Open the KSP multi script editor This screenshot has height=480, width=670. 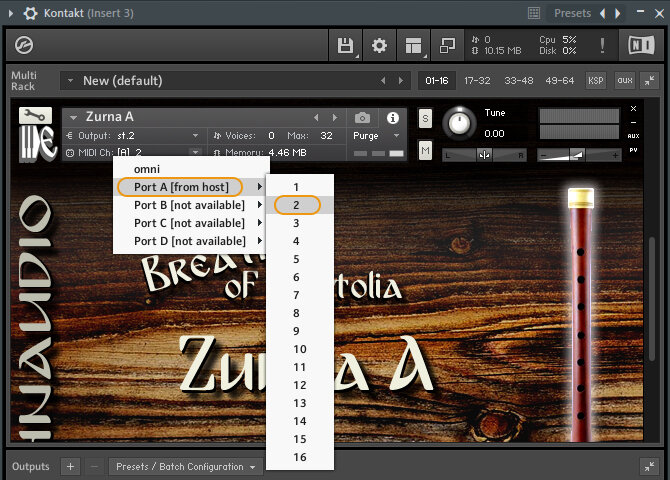click(x=595, y=80)
